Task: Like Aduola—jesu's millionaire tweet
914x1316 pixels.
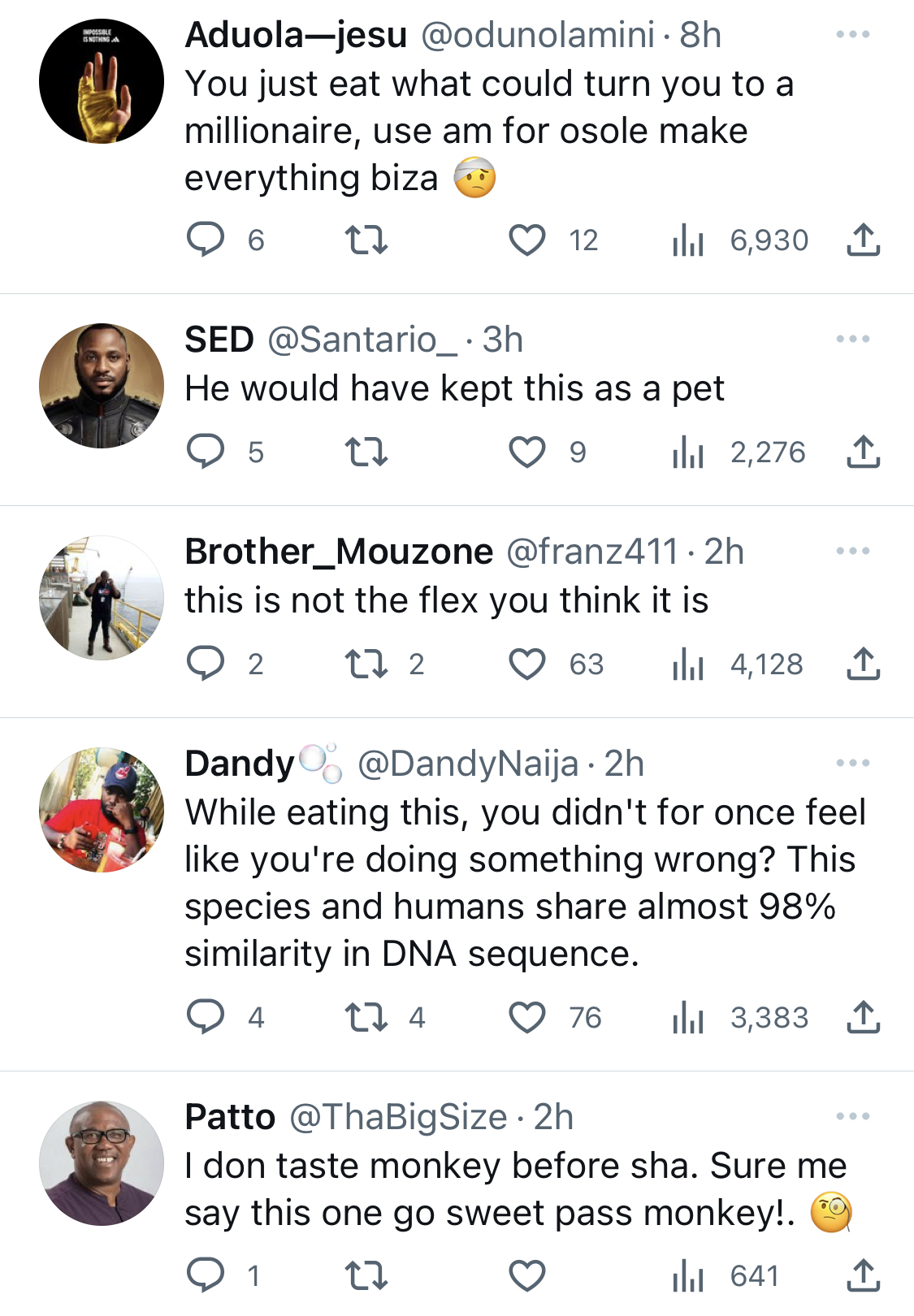Action: point(527,240)
